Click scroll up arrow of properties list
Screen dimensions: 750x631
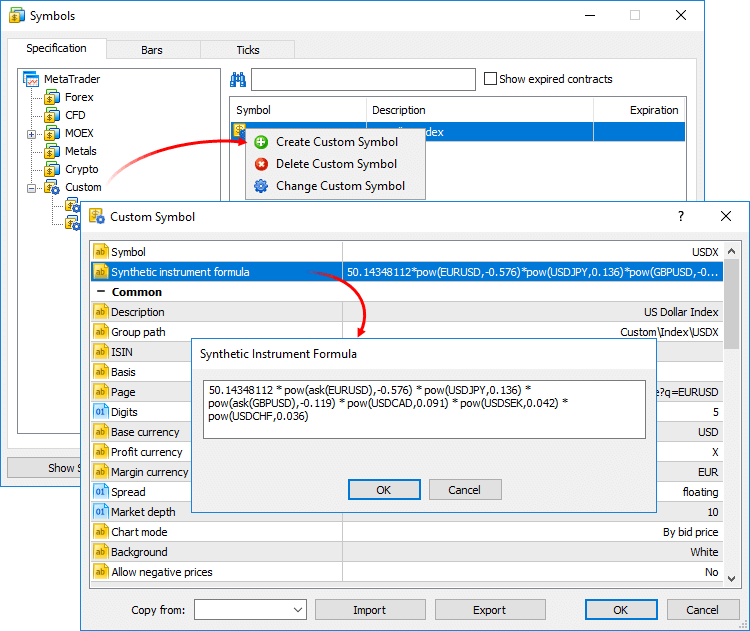click(731, 251)
